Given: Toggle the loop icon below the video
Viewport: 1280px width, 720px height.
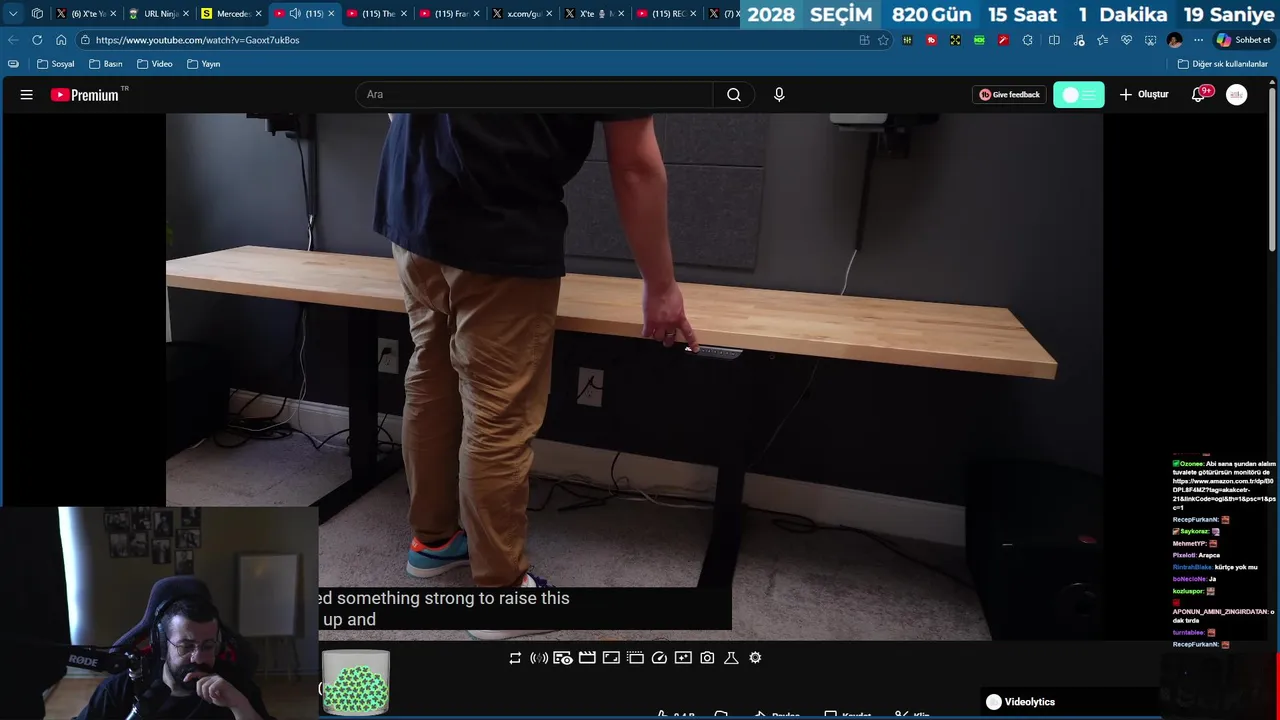Looking at the screenshot, I should [515, 658].
